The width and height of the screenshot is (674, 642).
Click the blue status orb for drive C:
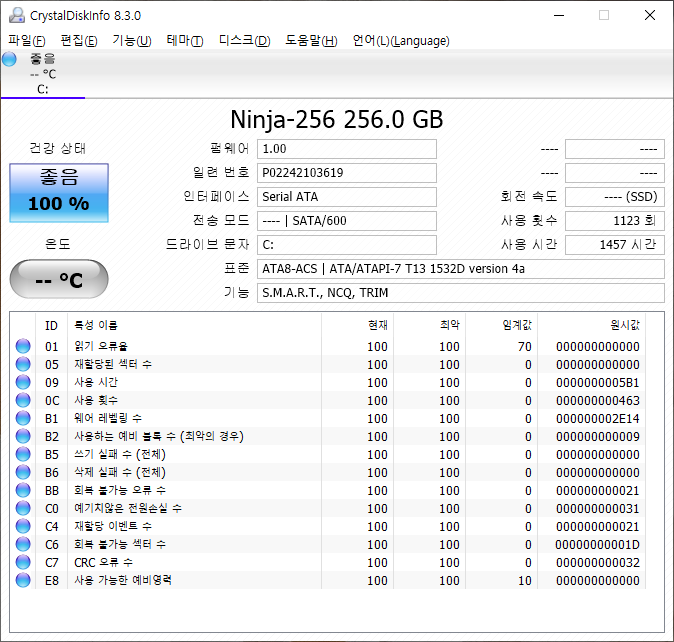(x=10, y=59)
